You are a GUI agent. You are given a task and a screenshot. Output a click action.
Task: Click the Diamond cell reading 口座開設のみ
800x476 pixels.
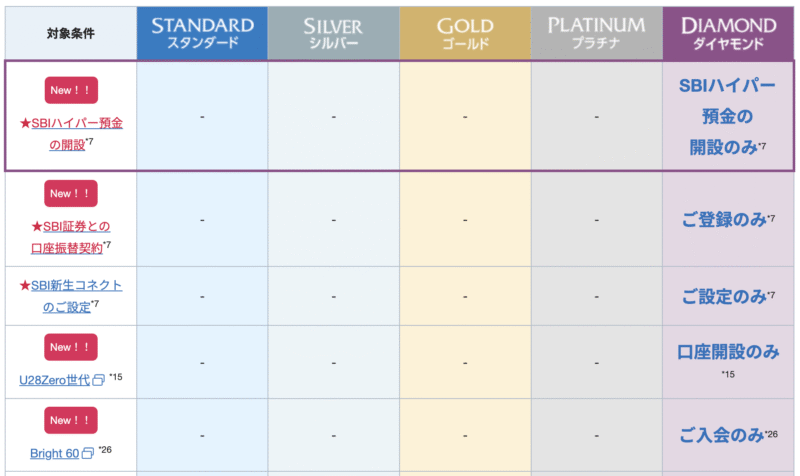click(x=727, y=352)
